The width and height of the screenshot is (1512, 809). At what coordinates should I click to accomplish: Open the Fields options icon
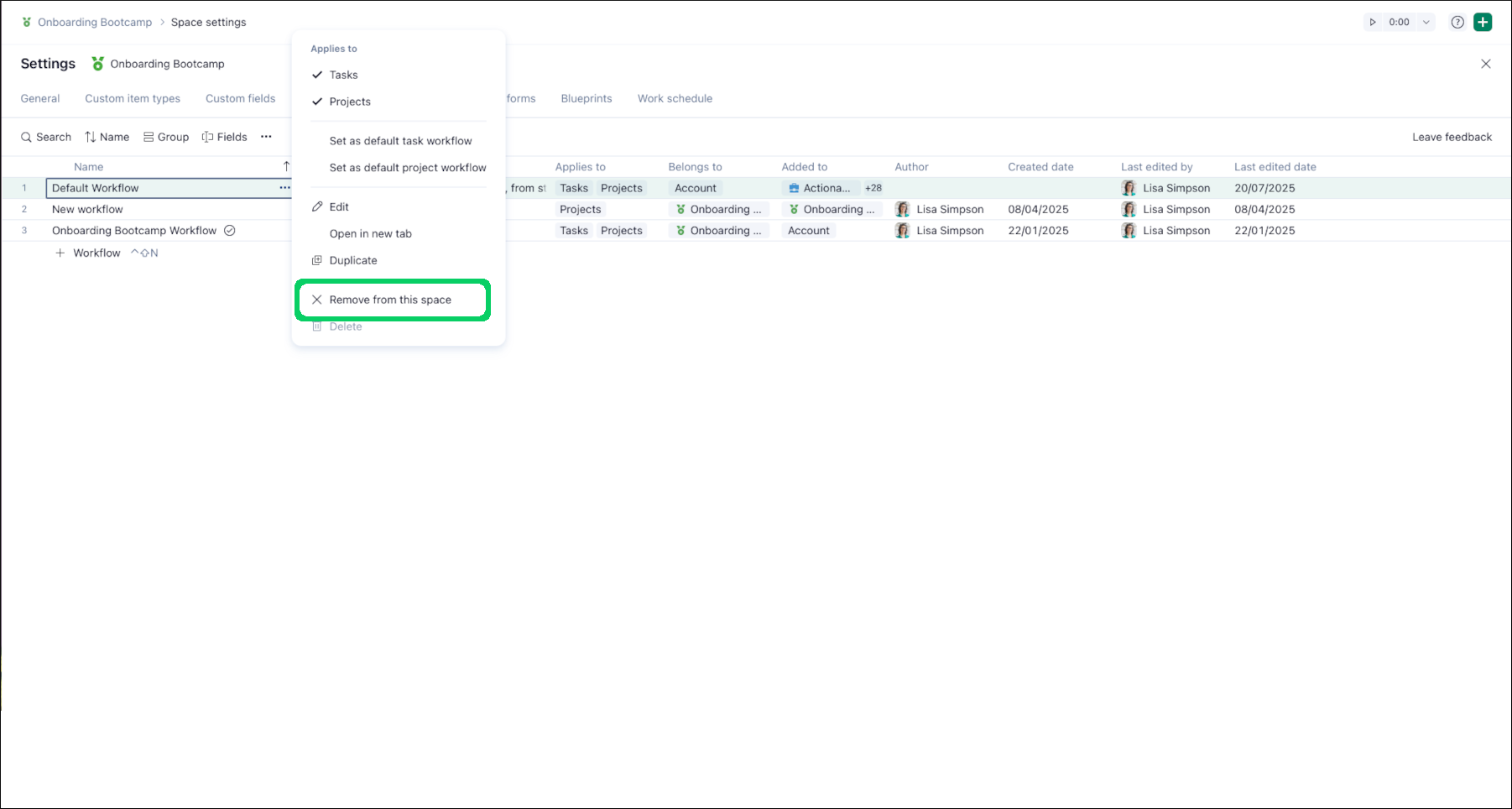tap(207, 137)
